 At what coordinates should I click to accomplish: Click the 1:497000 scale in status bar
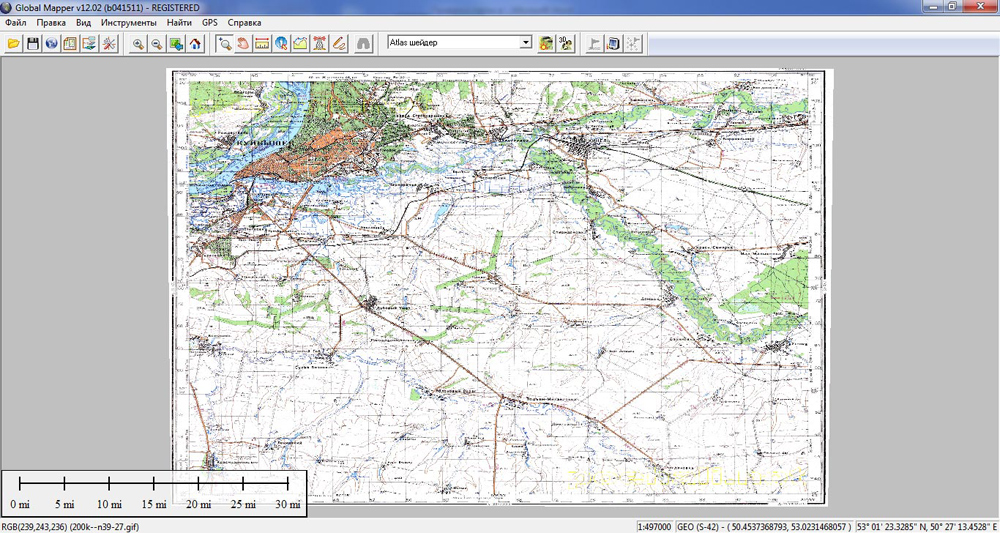(654, 526)
